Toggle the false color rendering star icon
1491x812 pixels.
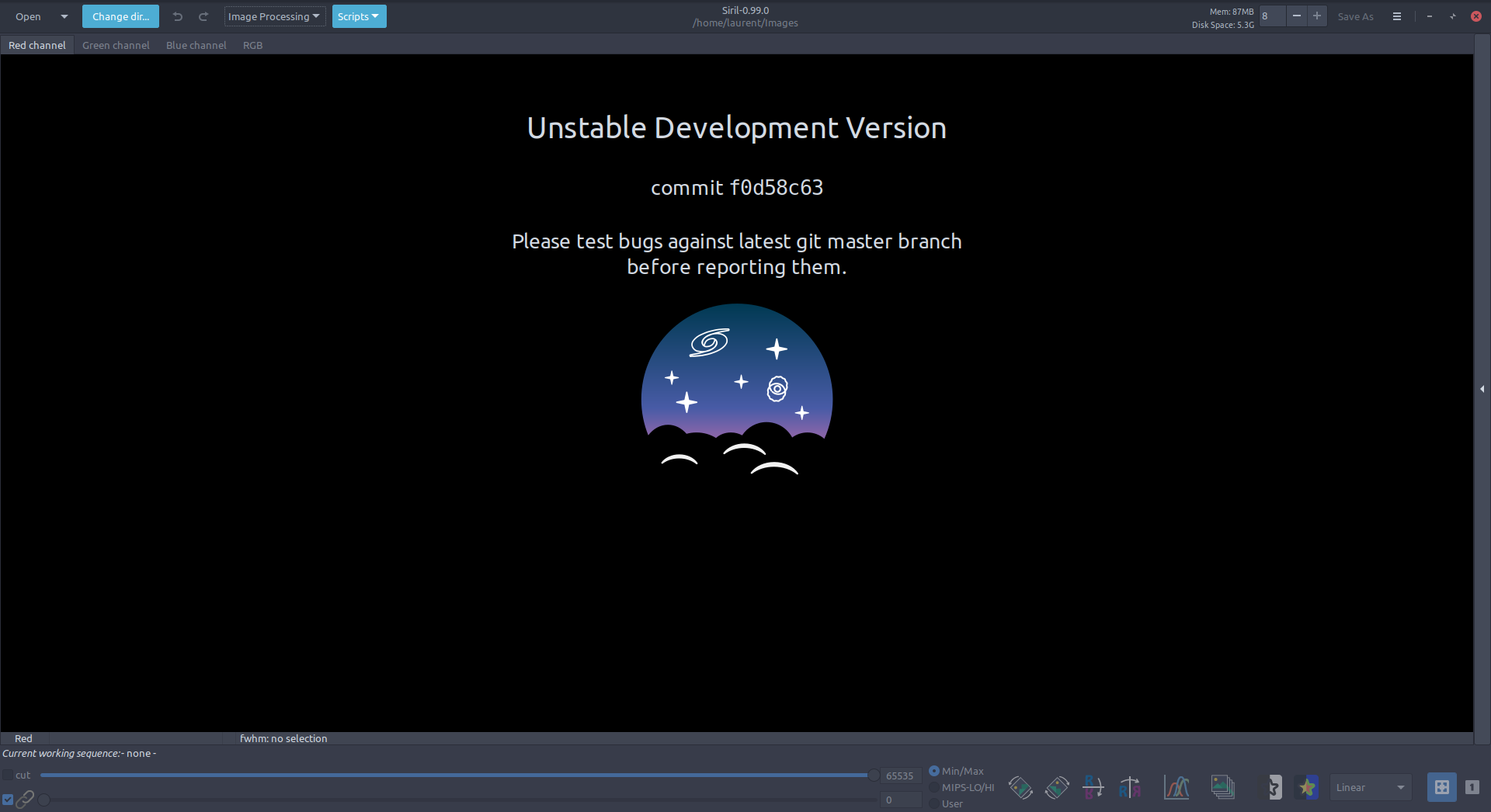click(1307, 787)
